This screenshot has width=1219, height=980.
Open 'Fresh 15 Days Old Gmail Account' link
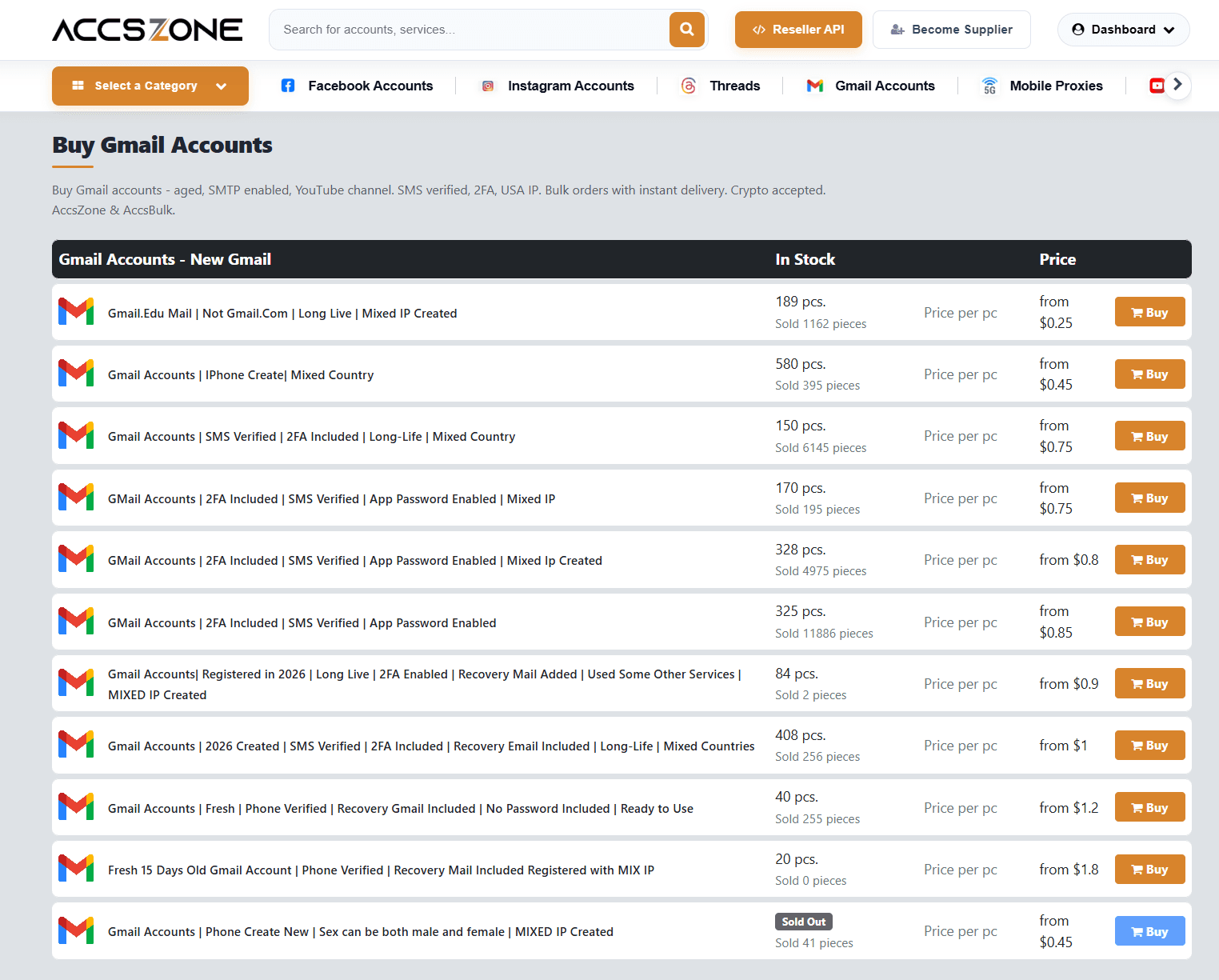pos(381,870)
